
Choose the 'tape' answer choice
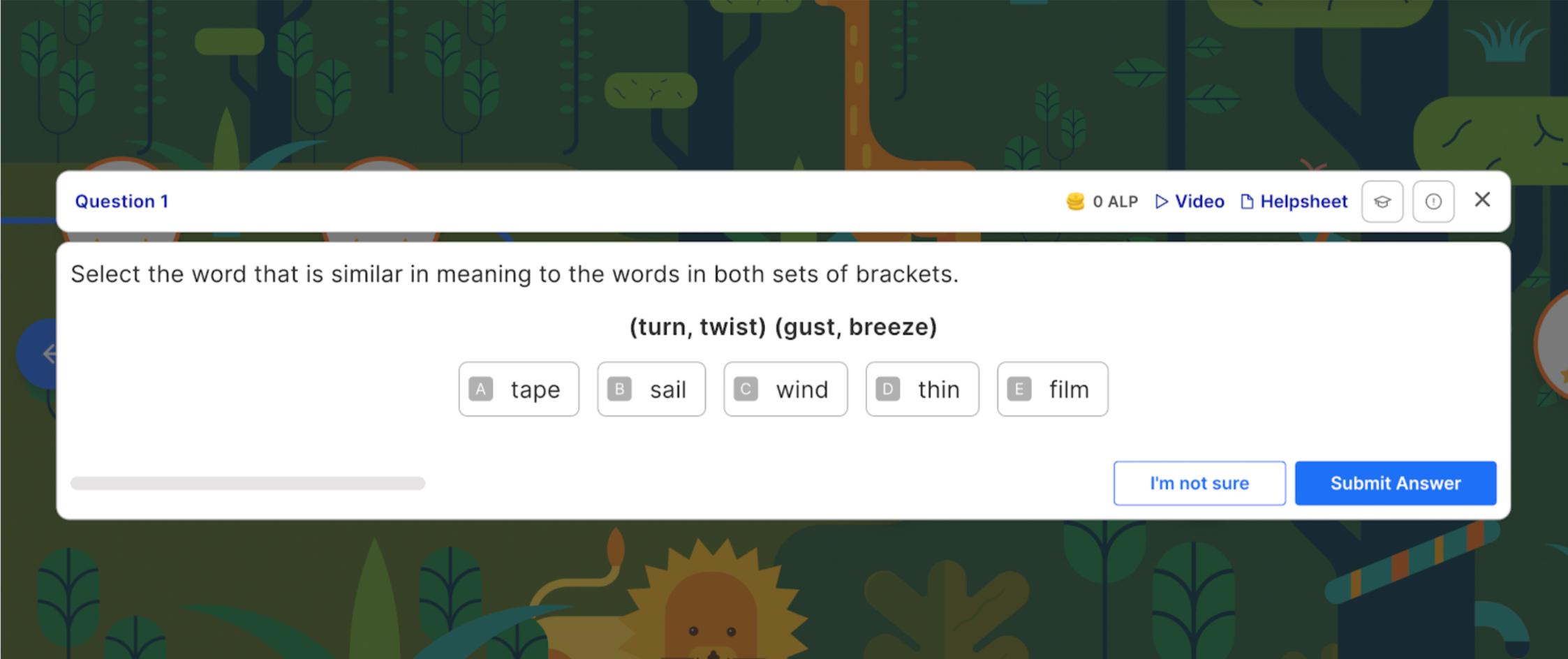pyautogui.click(x=519, y=389)
